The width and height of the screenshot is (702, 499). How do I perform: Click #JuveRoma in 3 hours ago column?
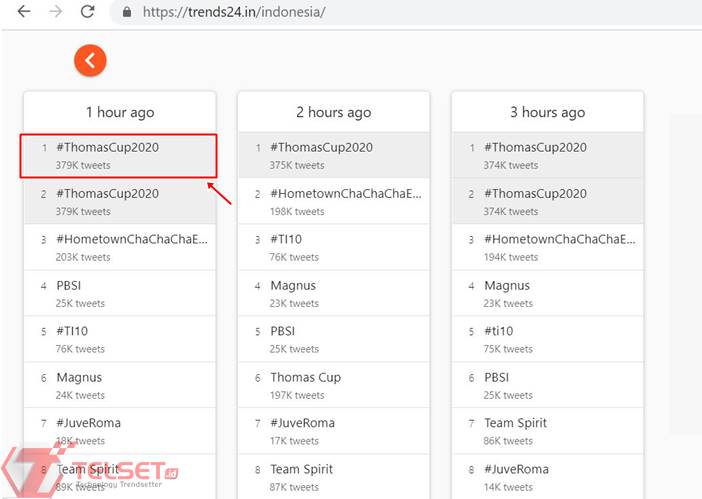pos(516,469)
